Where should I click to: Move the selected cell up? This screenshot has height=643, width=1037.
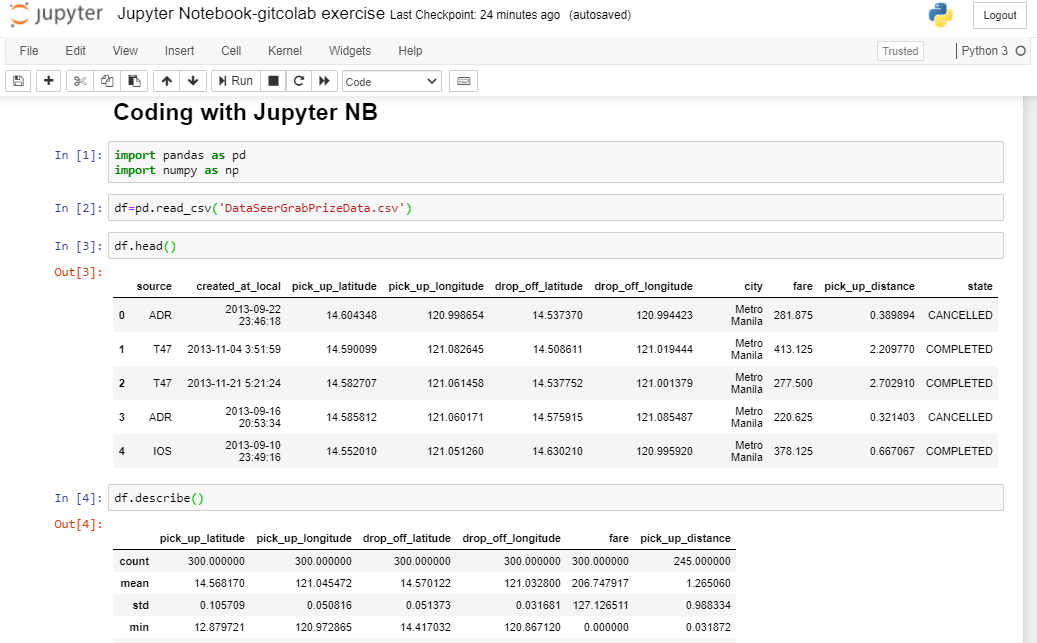tap(166, 81)
